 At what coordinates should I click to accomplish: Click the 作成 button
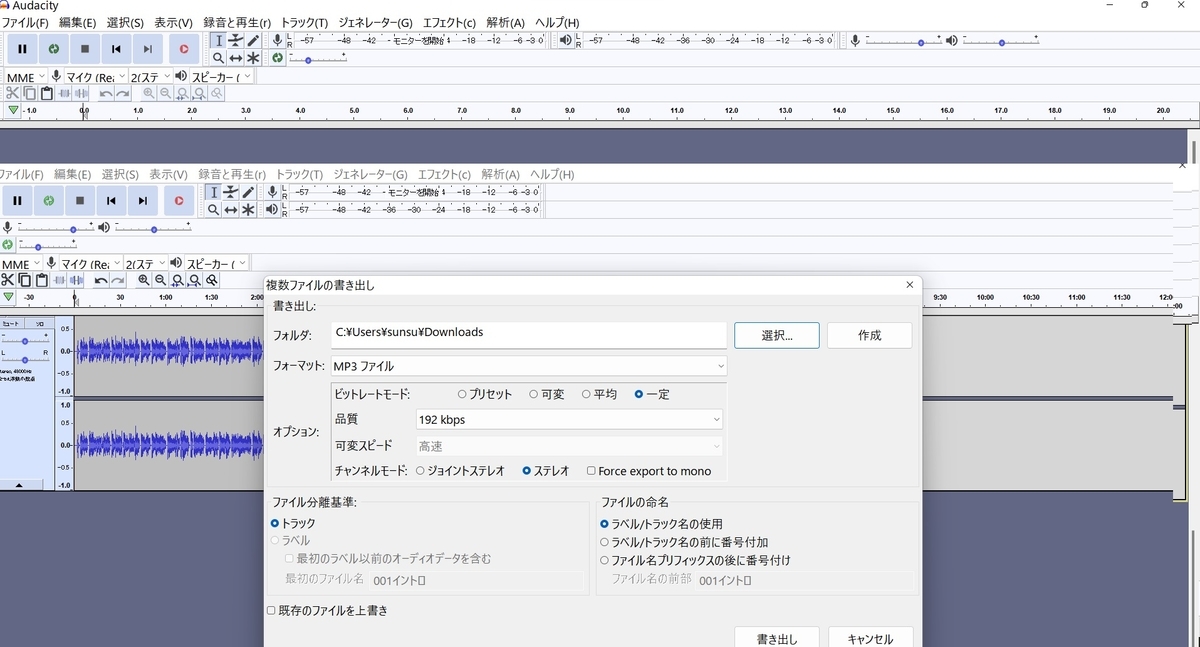870,335
